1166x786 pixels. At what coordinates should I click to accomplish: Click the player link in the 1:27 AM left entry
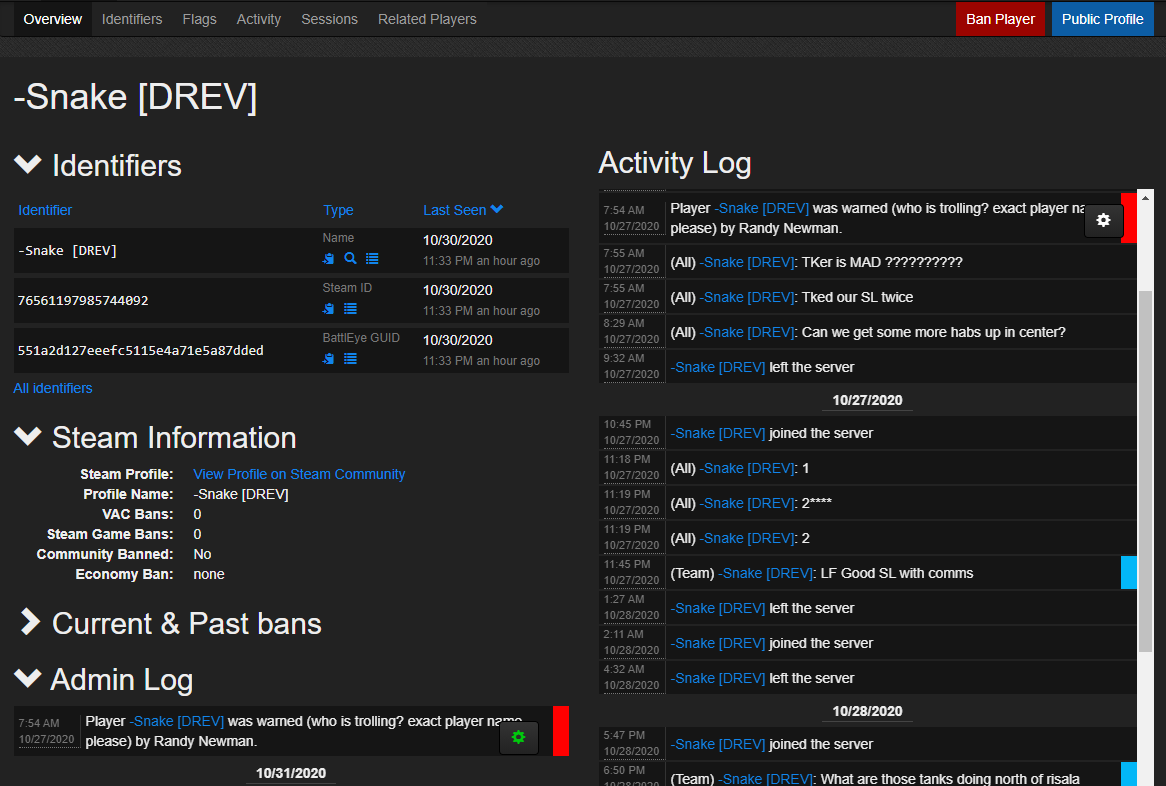(x=718, y=608)
